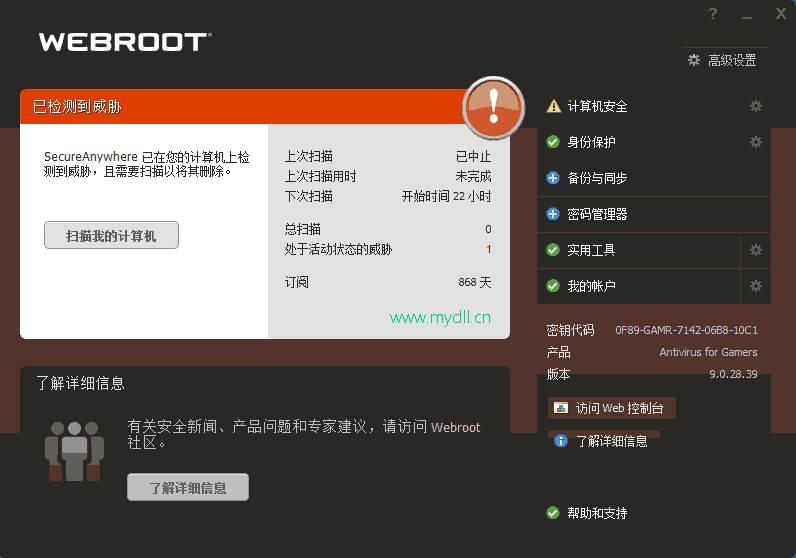Click the green check icon beside 身份保护

pos(553,142)
